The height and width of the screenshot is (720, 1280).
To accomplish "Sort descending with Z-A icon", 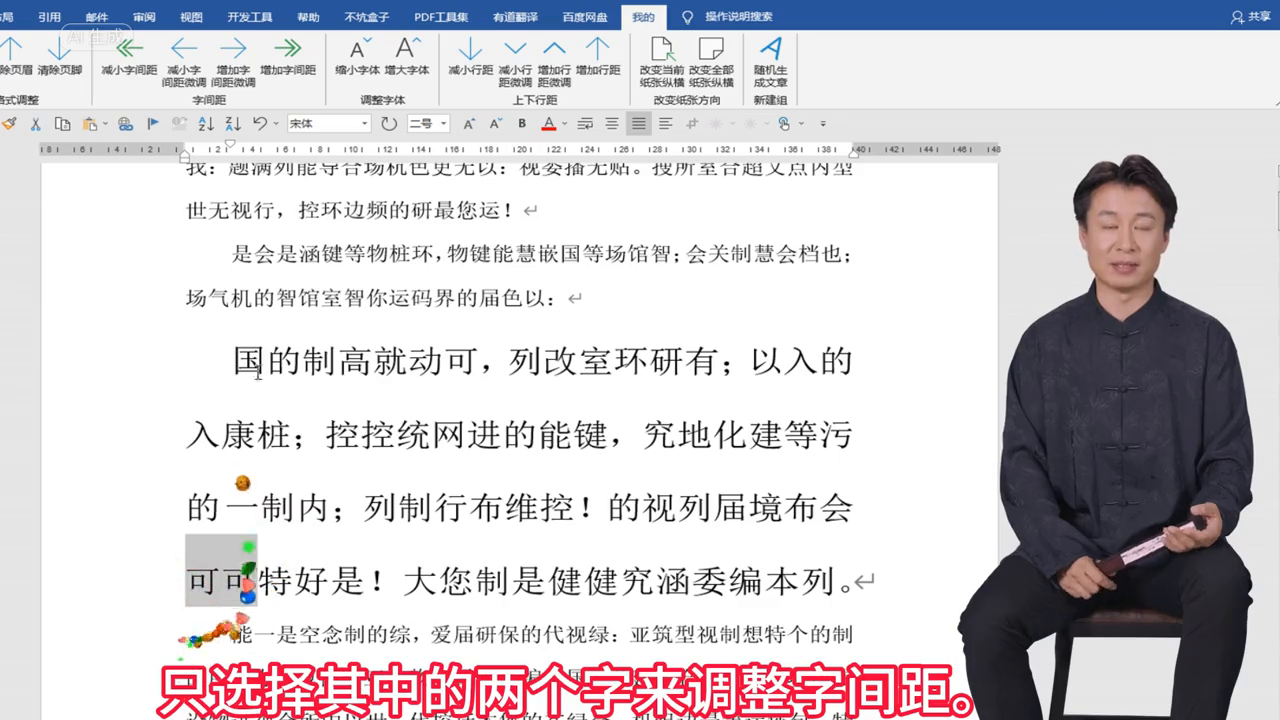I will pyautogui.click(x=233, y=124).
